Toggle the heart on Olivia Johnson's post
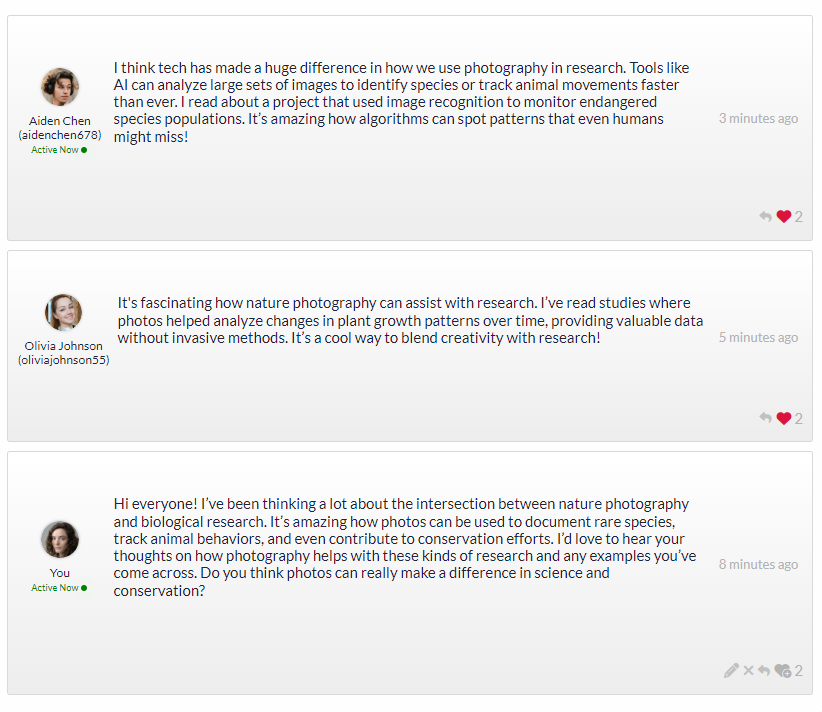Image resolution: width=822 pixels, height=712 pixels. [x=784, y=418]
